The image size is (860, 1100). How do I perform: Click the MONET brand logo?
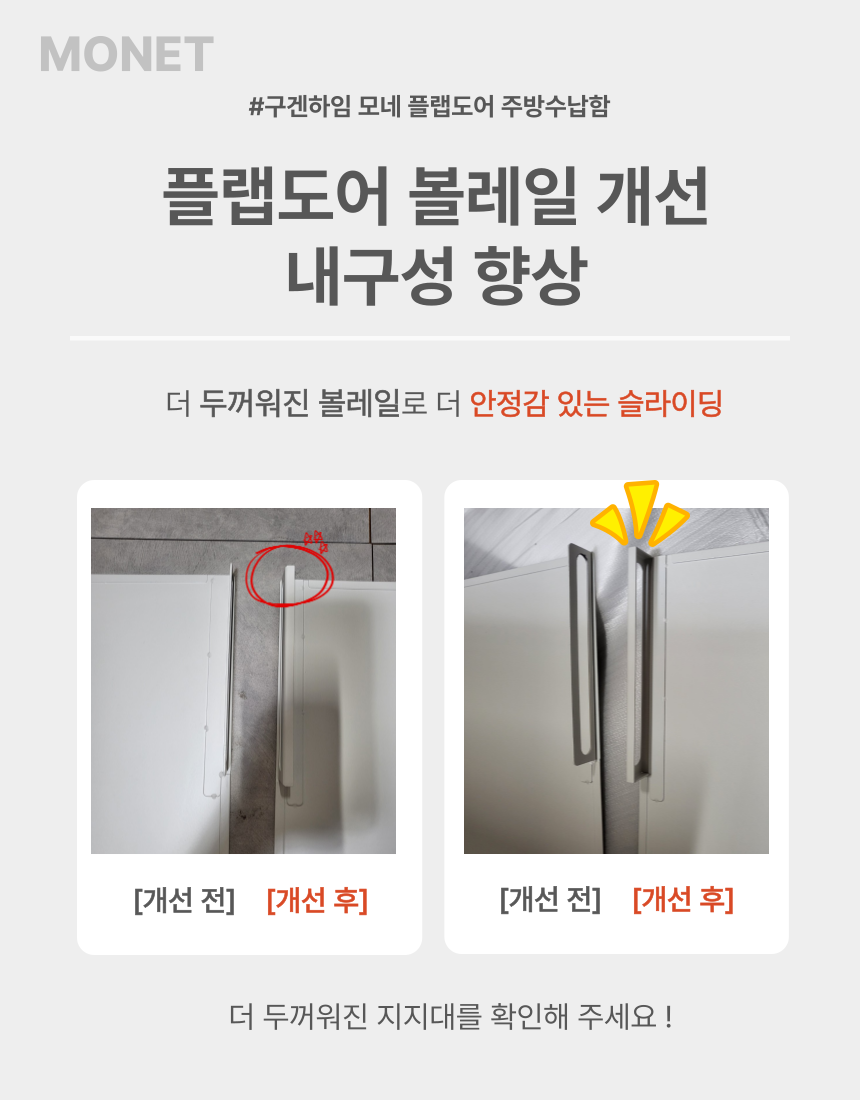point(126,54)
